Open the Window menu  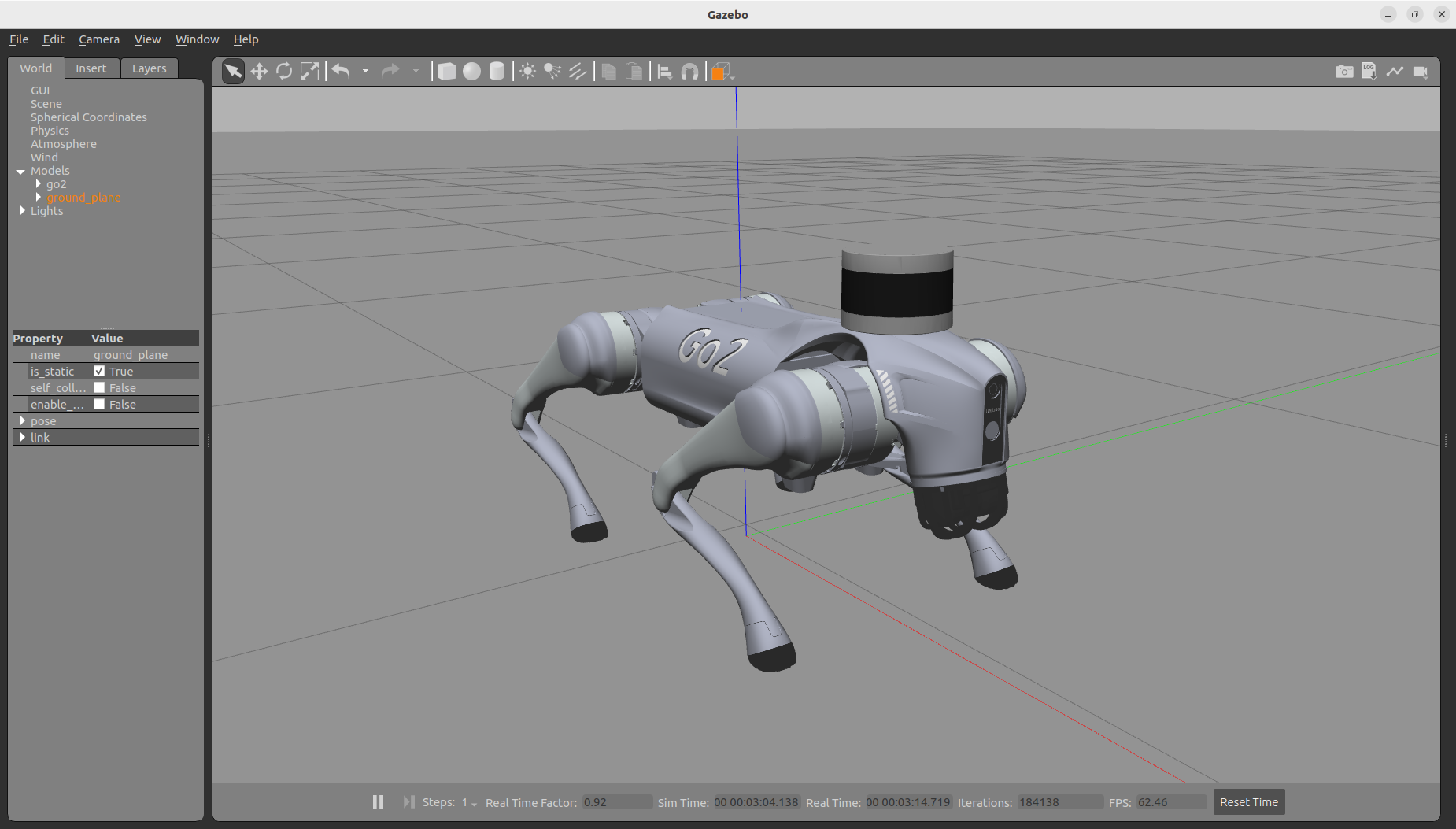point(197,39)
